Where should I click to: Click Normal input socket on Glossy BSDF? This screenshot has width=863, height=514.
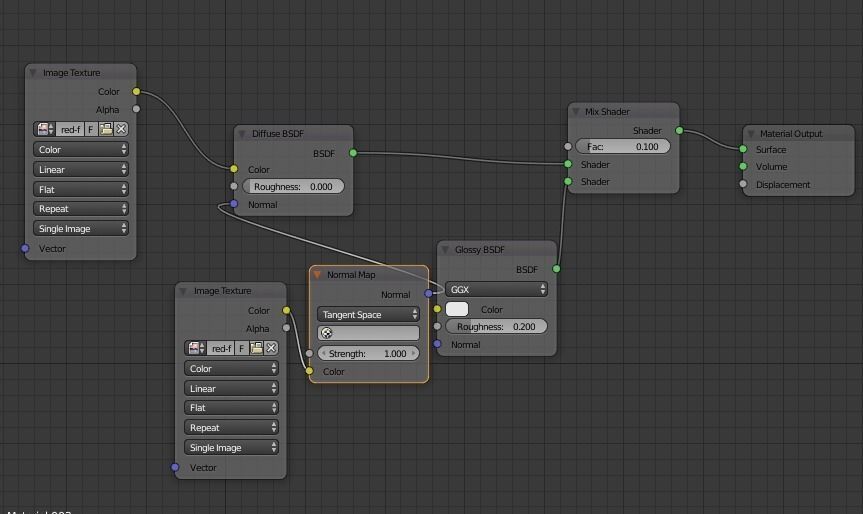(x=437, y=344)
